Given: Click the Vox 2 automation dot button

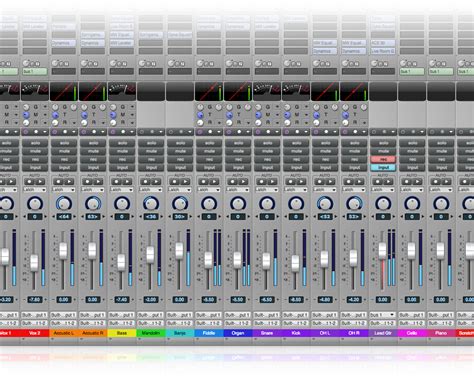Looking at the screenshot, I should pyautogui.click(x=30, y=182).
